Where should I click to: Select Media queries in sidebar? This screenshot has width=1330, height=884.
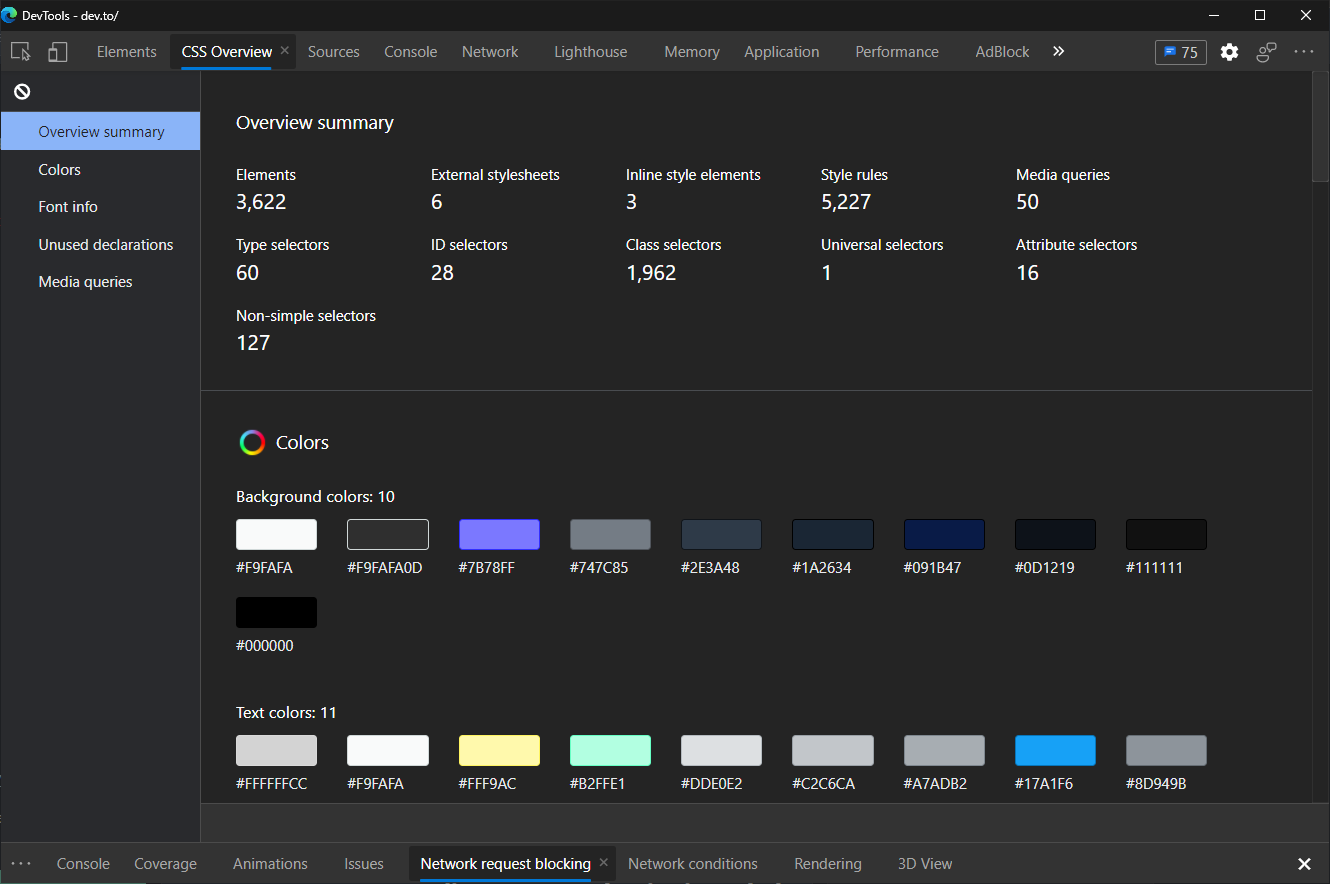(x=101, y=281)
